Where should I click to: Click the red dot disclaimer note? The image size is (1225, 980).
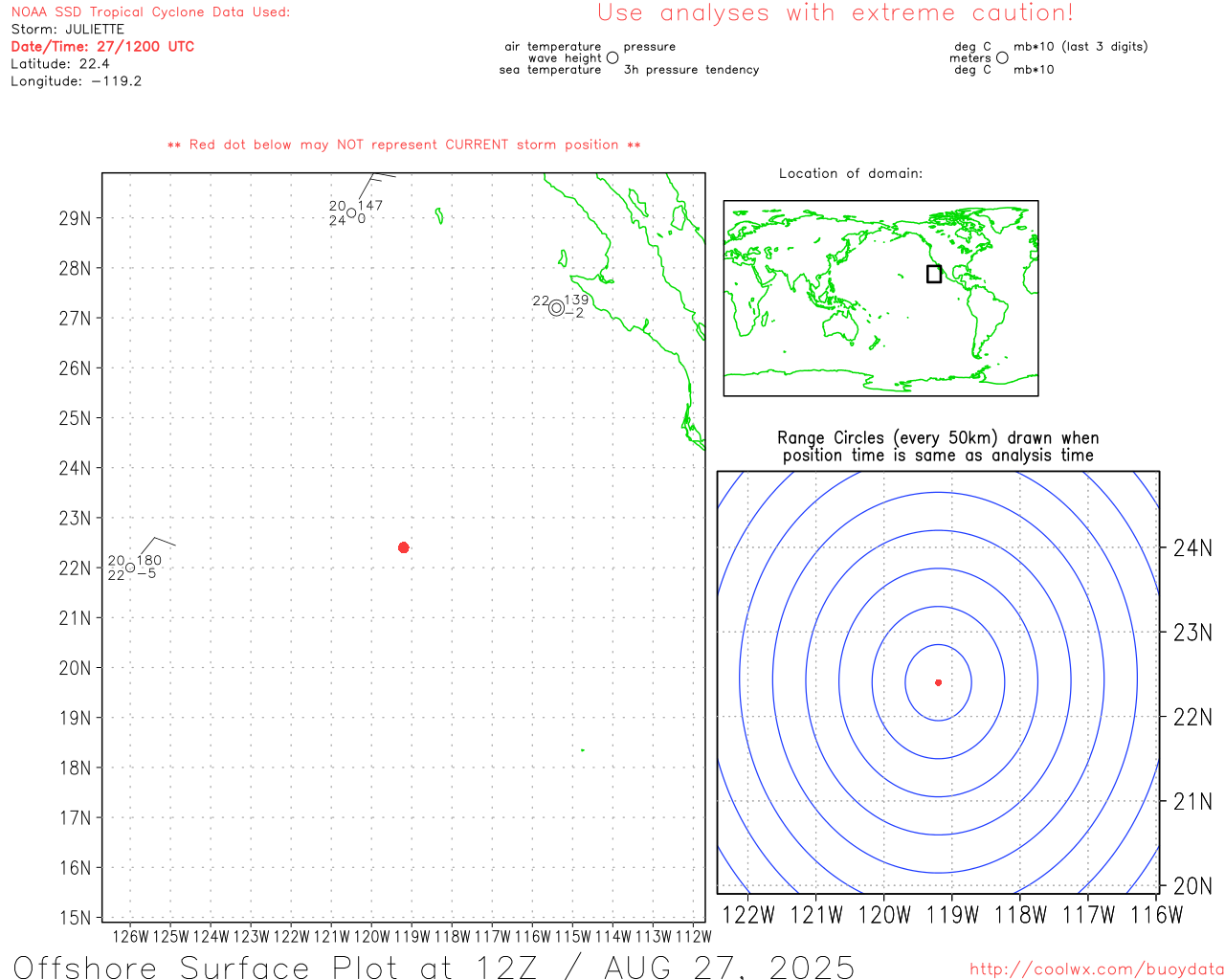click(x=404, y=145)
